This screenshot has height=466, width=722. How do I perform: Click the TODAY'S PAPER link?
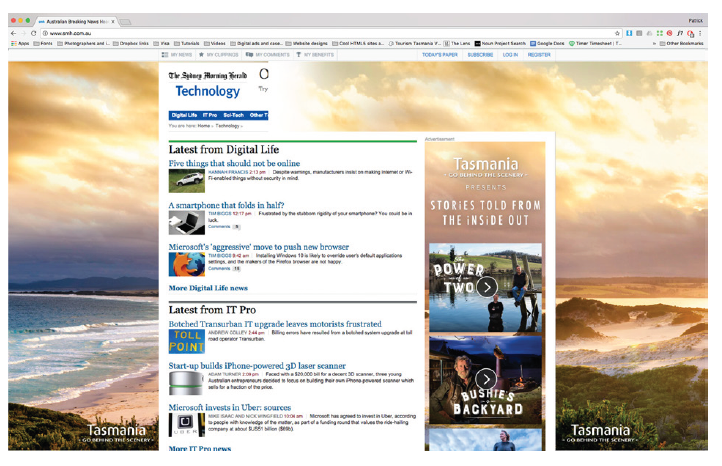tap(440, 54)
